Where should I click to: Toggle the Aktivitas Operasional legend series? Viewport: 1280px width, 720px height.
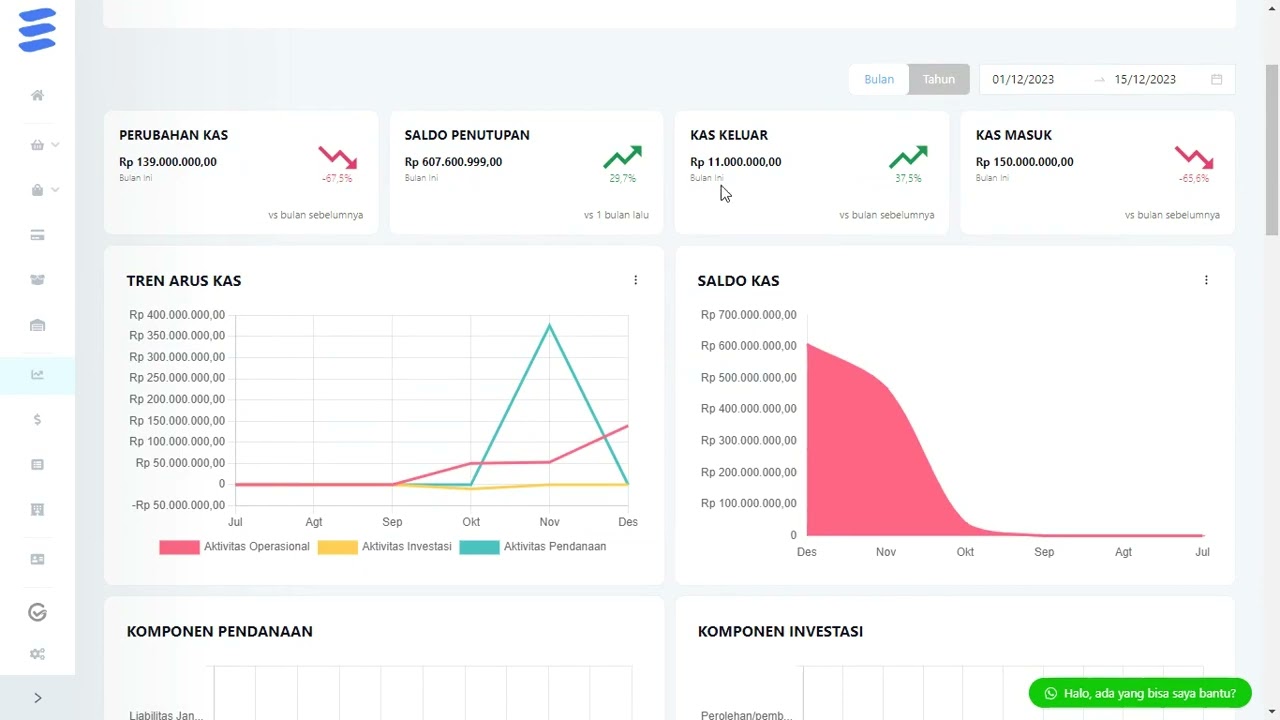coord(234,547)
